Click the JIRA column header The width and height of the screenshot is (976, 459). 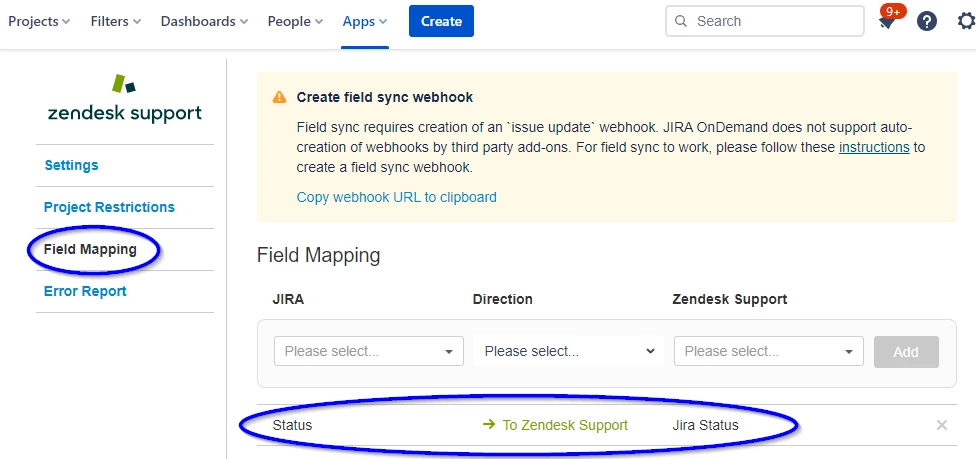click(x=288, y=299)
